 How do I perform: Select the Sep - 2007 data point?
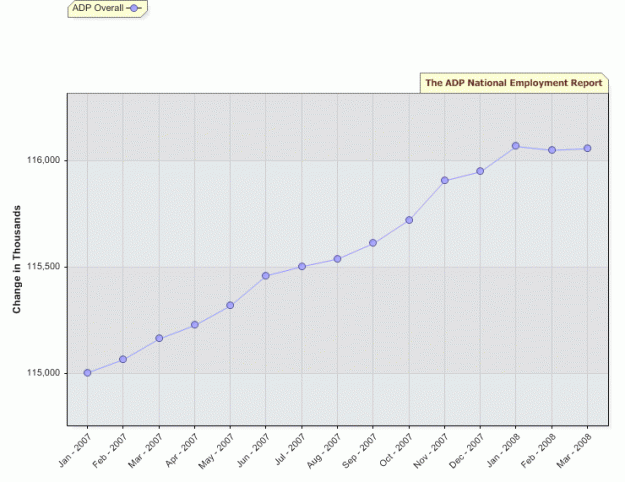pyautogui.click(x=373, y=242)
